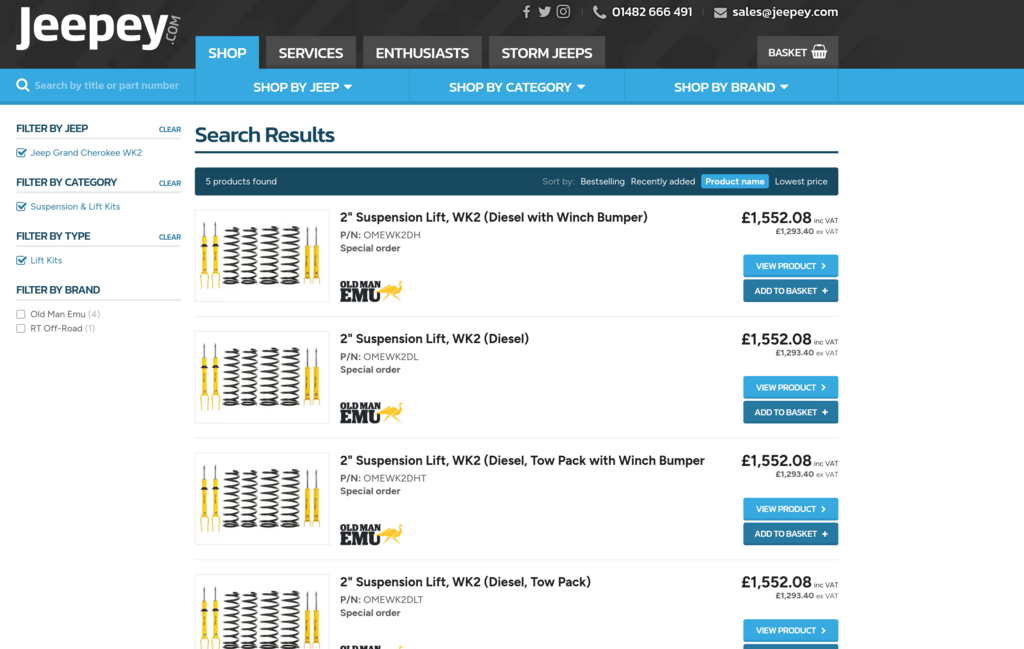Open thumbnail of Tow Pack with Winch Bumper lift

click(262, 498)
